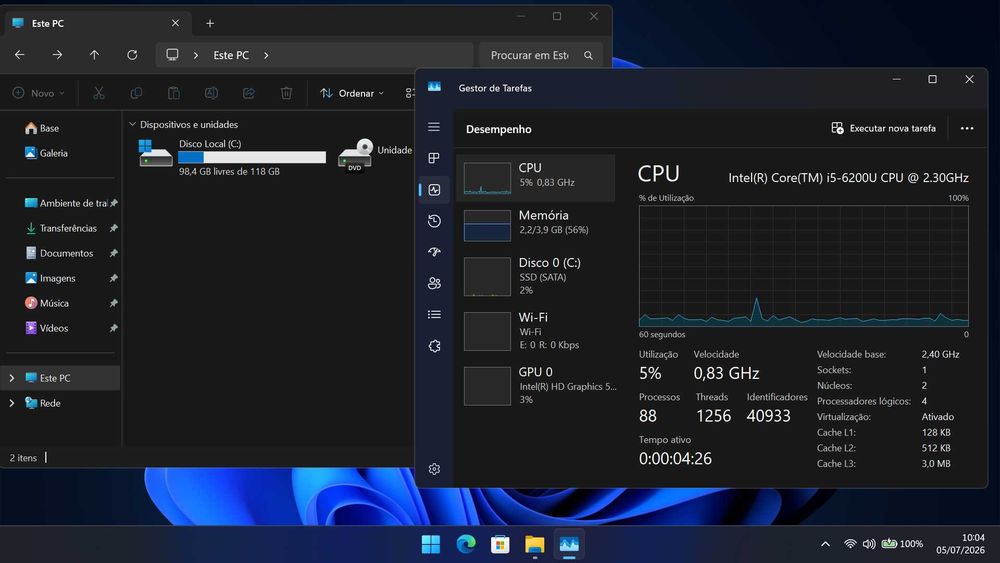The width and height of the screenshot is (1000, 563).
Task: Expand the Rede tree node
Action: click(11, 403)
